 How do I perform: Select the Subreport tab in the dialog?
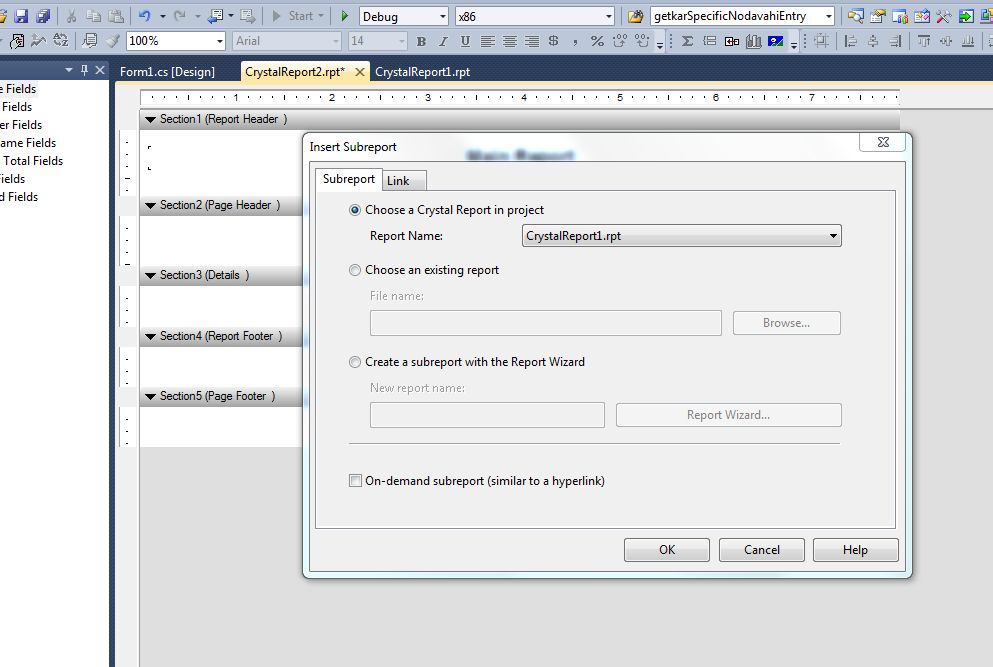349,179
